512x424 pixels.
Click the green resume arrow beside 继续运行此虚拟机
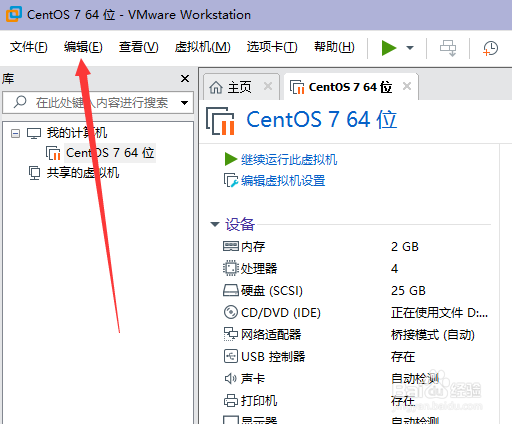tap(231, 159)
